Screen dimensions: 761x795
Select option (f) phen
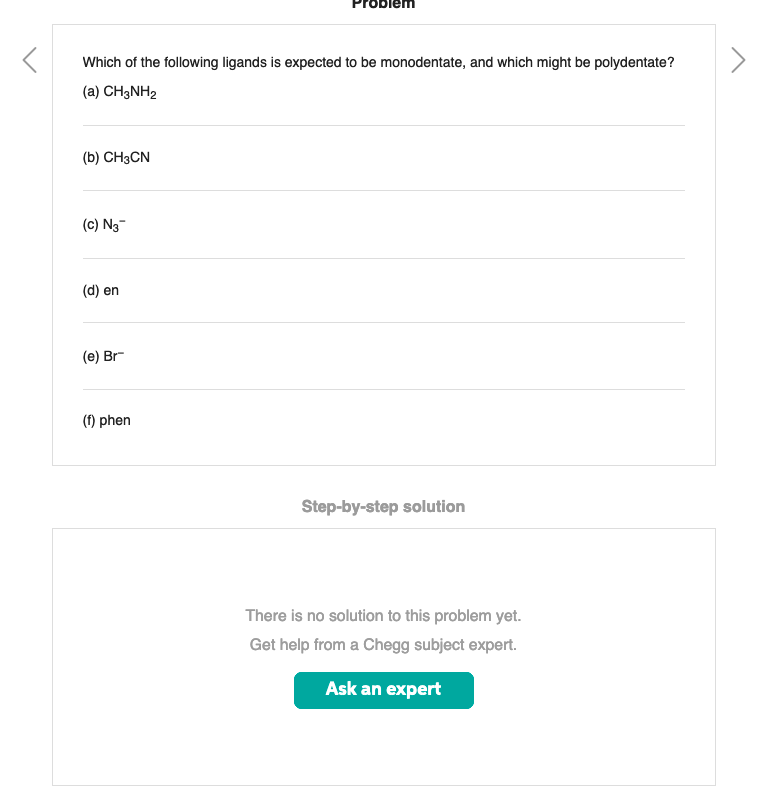106,420
